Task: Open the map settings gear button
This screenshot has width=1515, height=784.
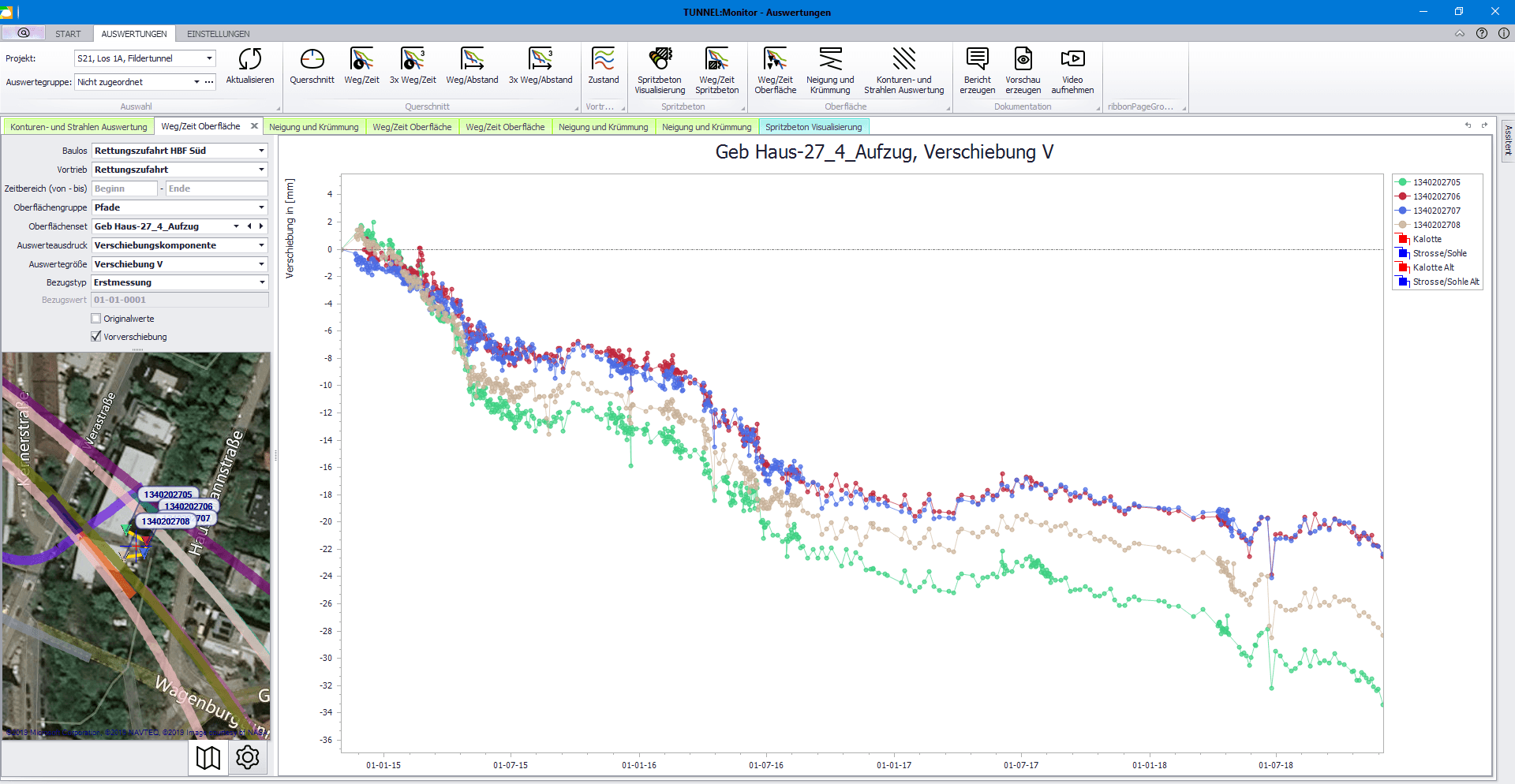Action: tap(248, 758)
